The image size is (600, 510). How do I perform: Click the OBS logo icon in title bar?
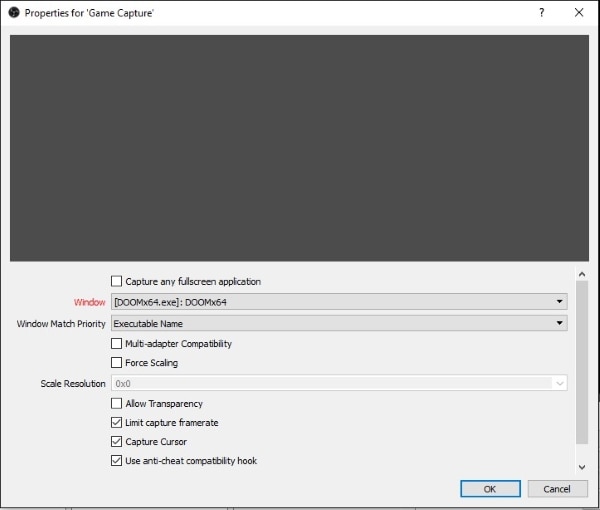[x=14, y=13]
